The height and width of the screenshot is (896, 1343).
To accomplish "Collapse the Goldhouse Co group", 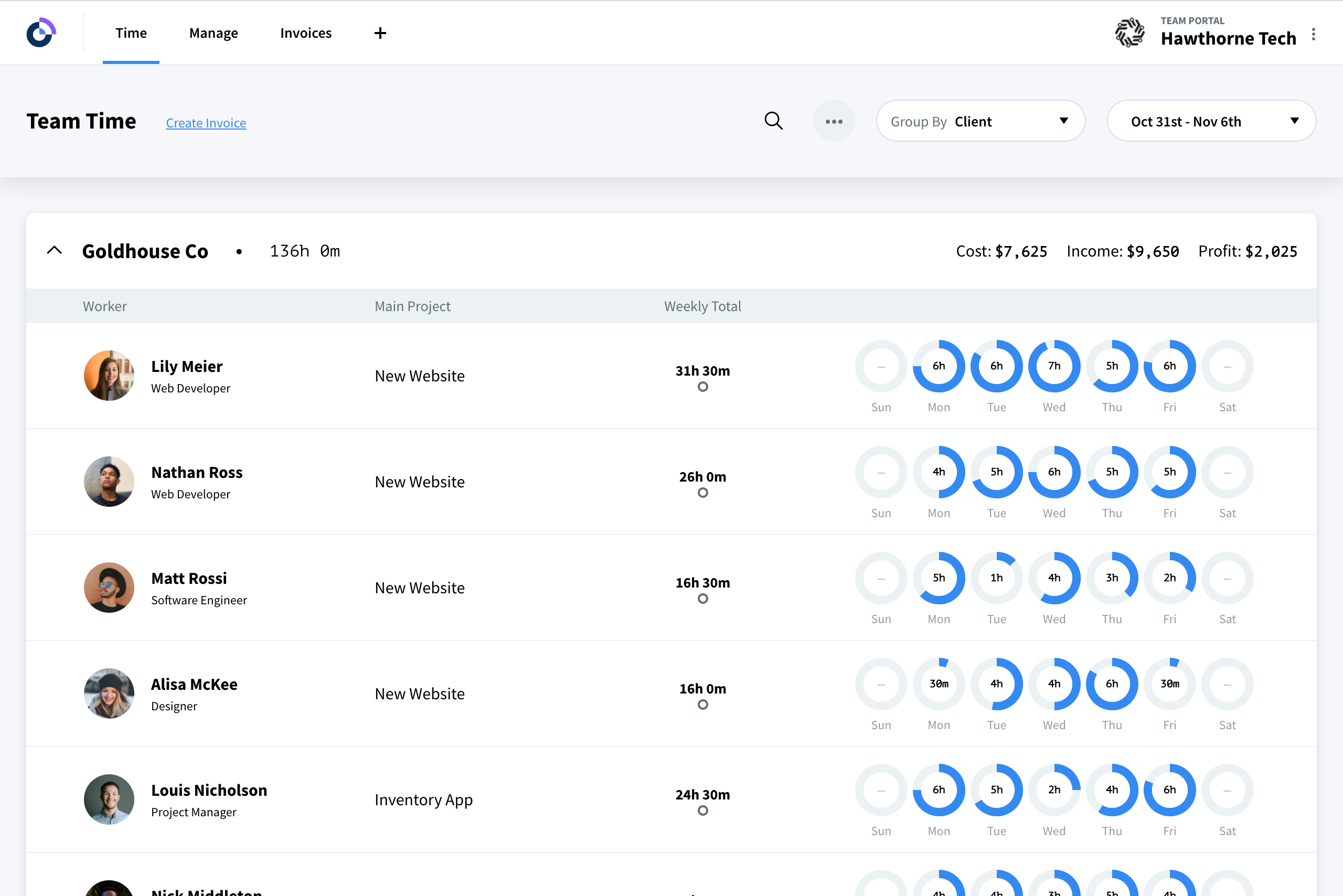I will pos(54,250).
